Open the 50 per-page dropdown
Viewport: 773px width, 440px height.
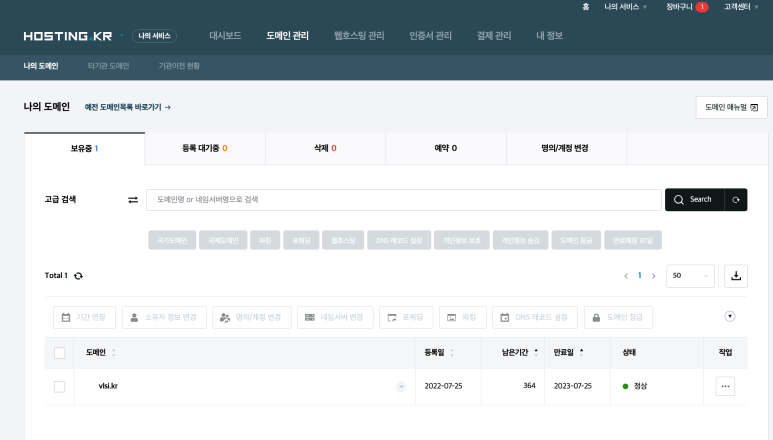tap(690, 276)
